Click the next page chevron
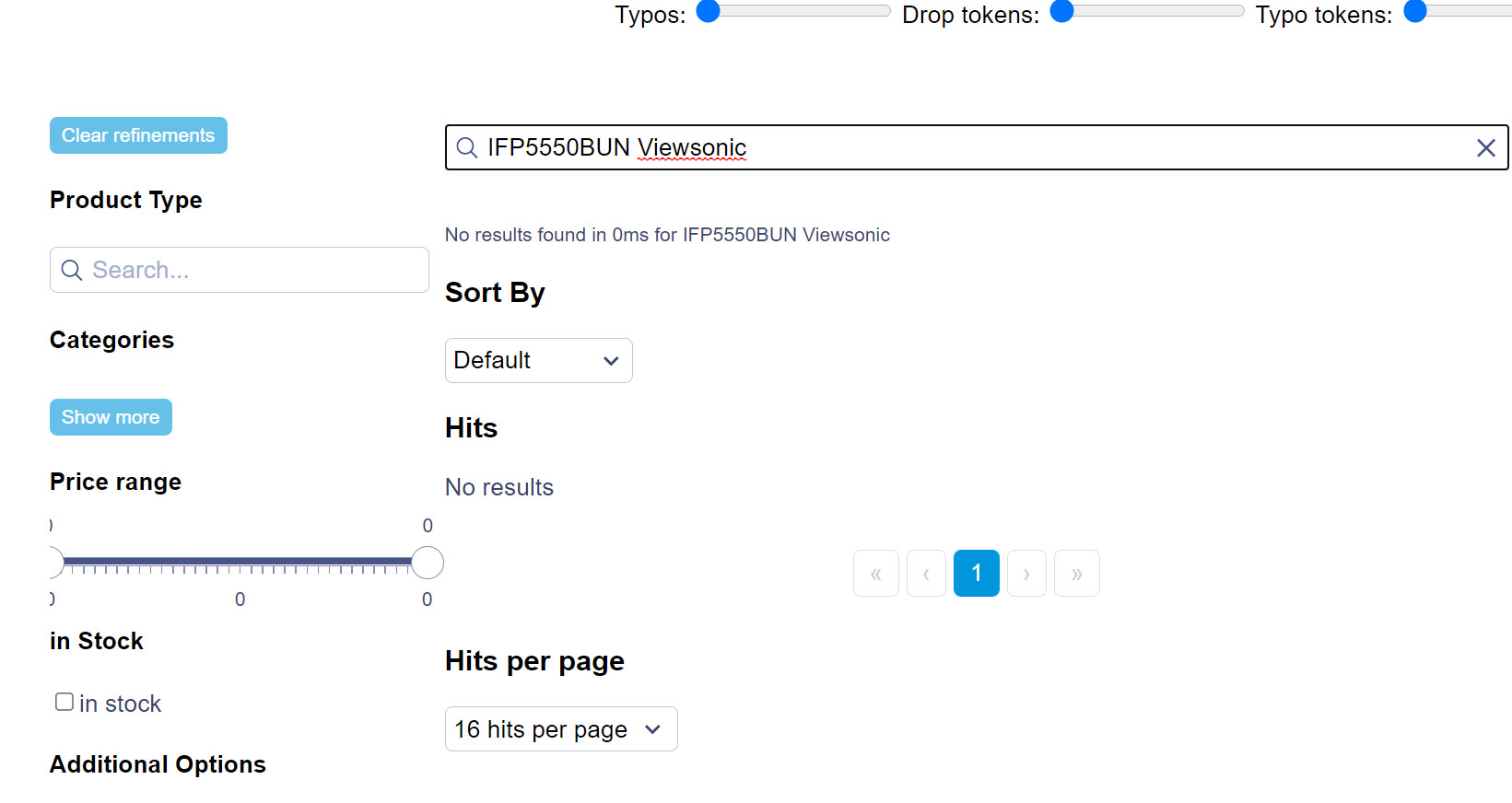 [x=1026, y=573]
